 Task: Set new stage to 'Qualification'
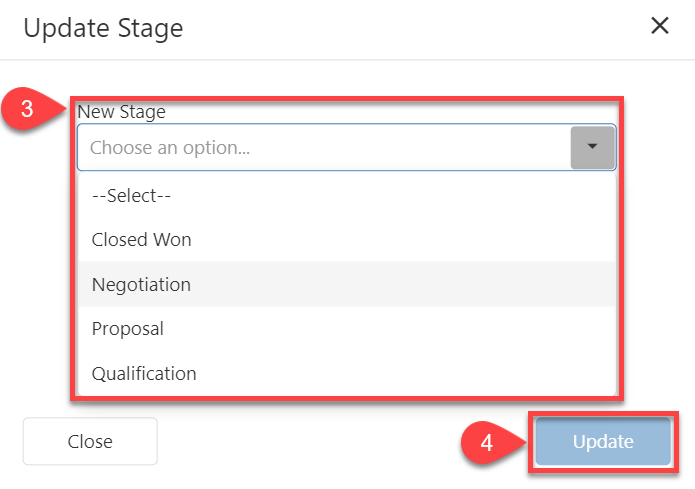pos(144,373)
